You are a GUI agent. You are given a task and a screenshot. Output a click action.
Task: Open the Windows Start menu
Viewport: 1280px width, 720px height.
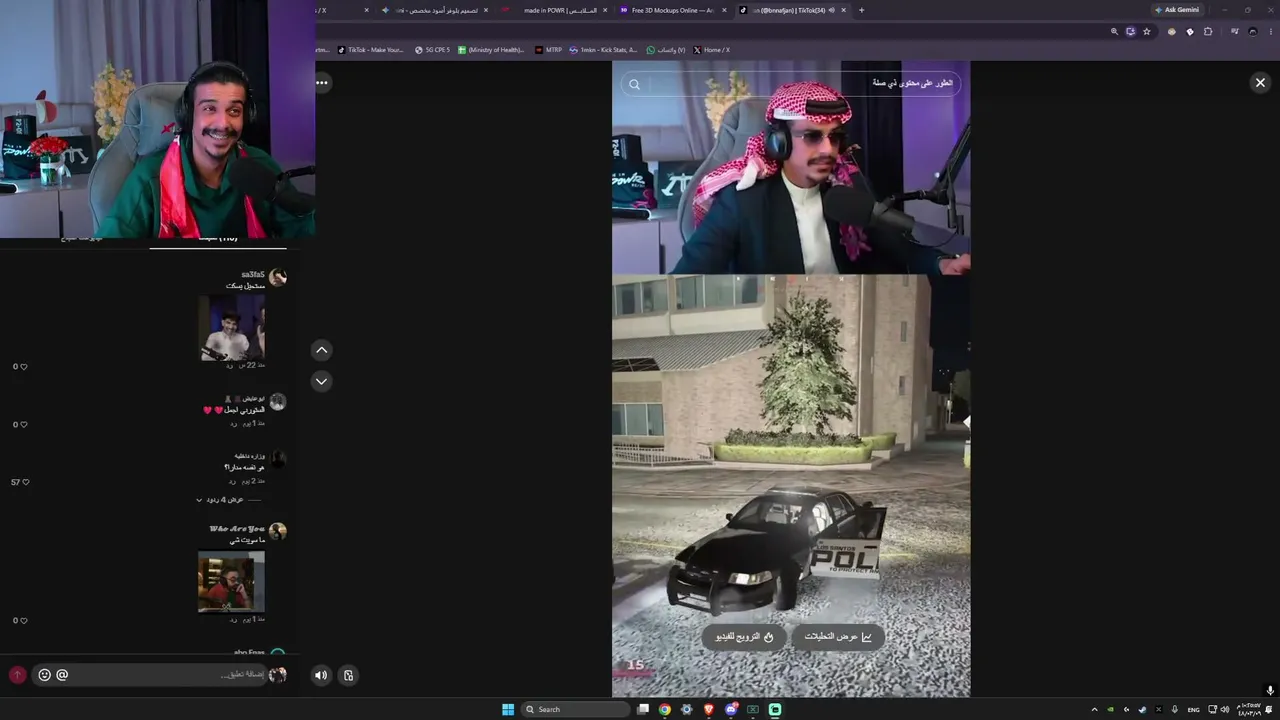[508, 709]
